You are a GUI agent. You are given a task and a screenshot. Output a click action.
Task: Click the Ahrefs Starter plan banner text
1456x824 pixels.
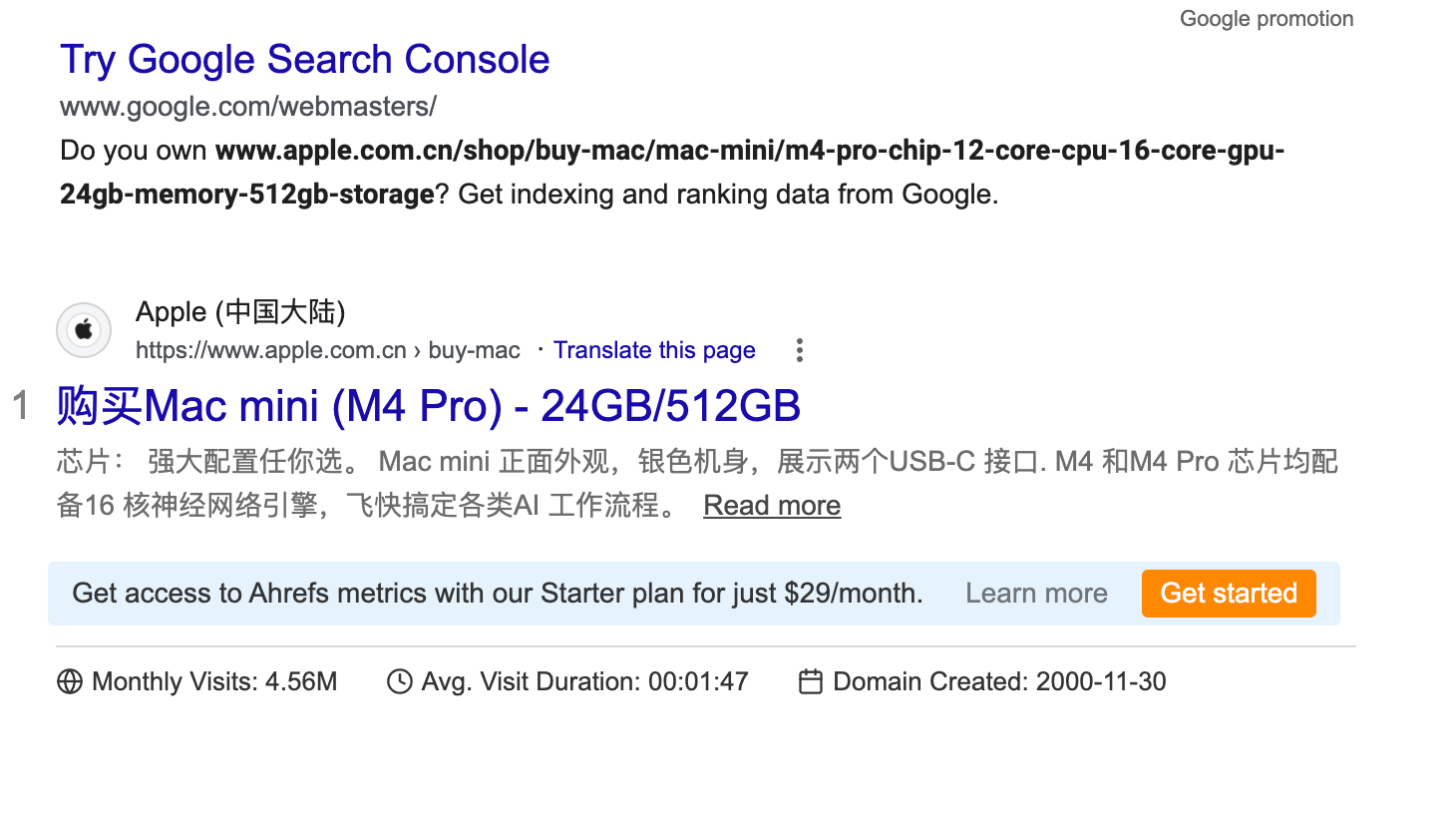tap(498, 594)
